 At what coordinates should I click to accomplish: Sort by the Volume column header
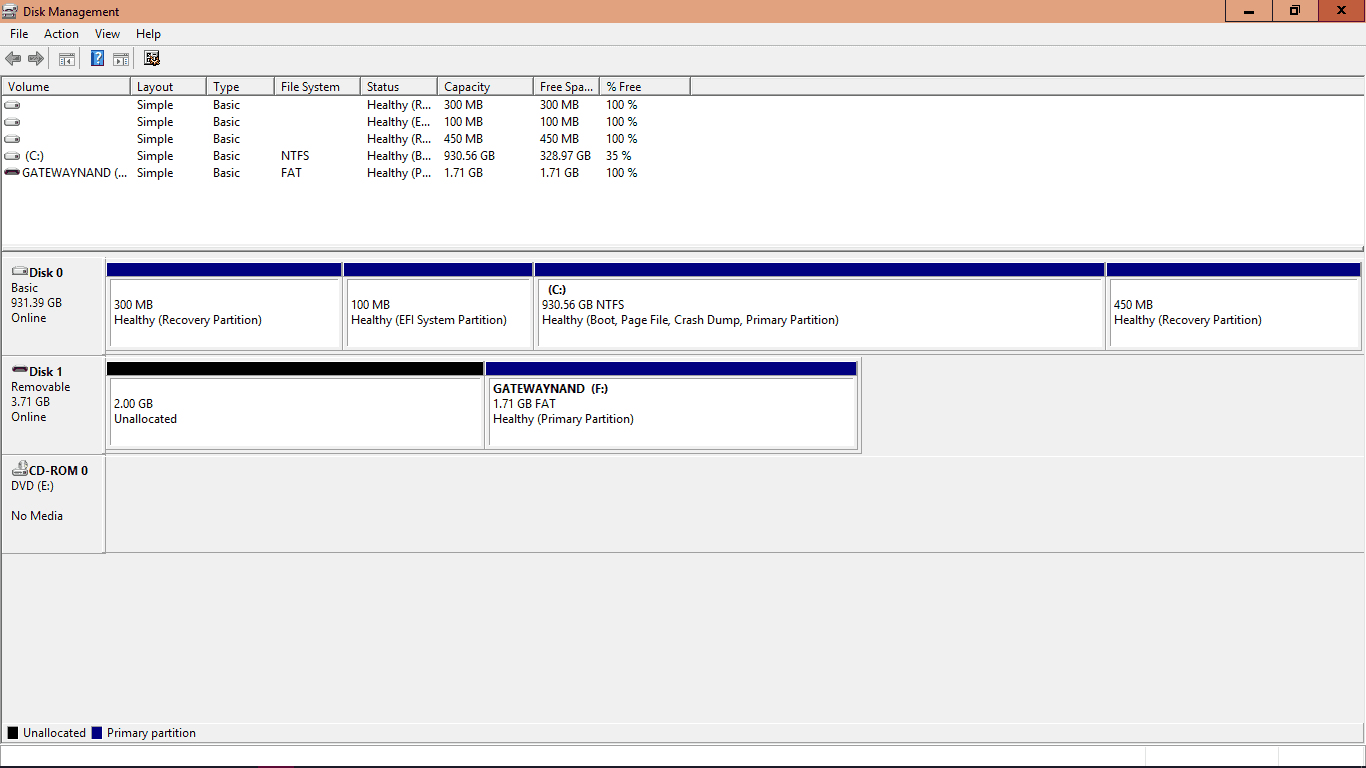tap(66, 87)
